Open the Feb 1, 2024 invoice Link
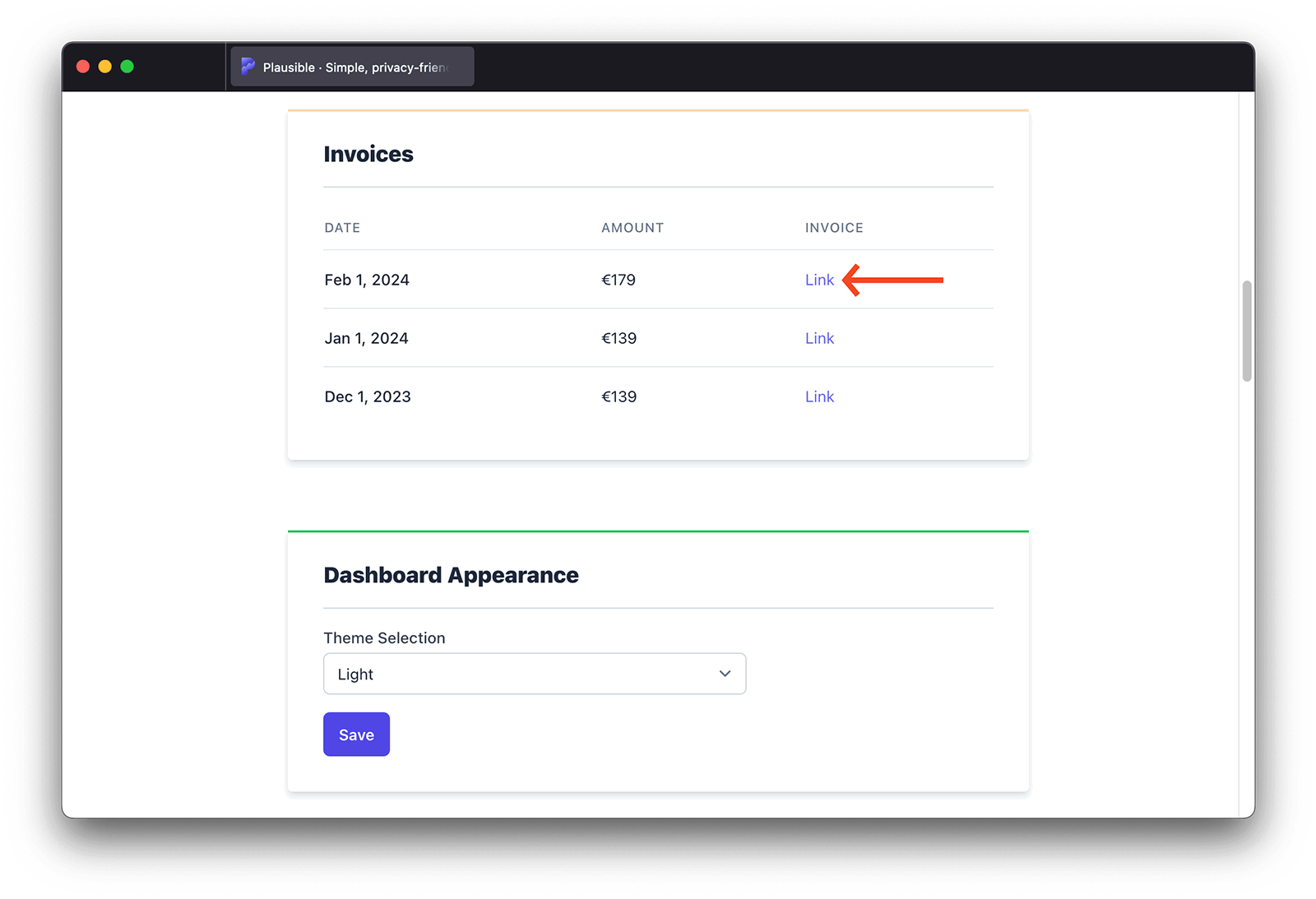Screen dimensions: 1316x899 pos(818,280)
